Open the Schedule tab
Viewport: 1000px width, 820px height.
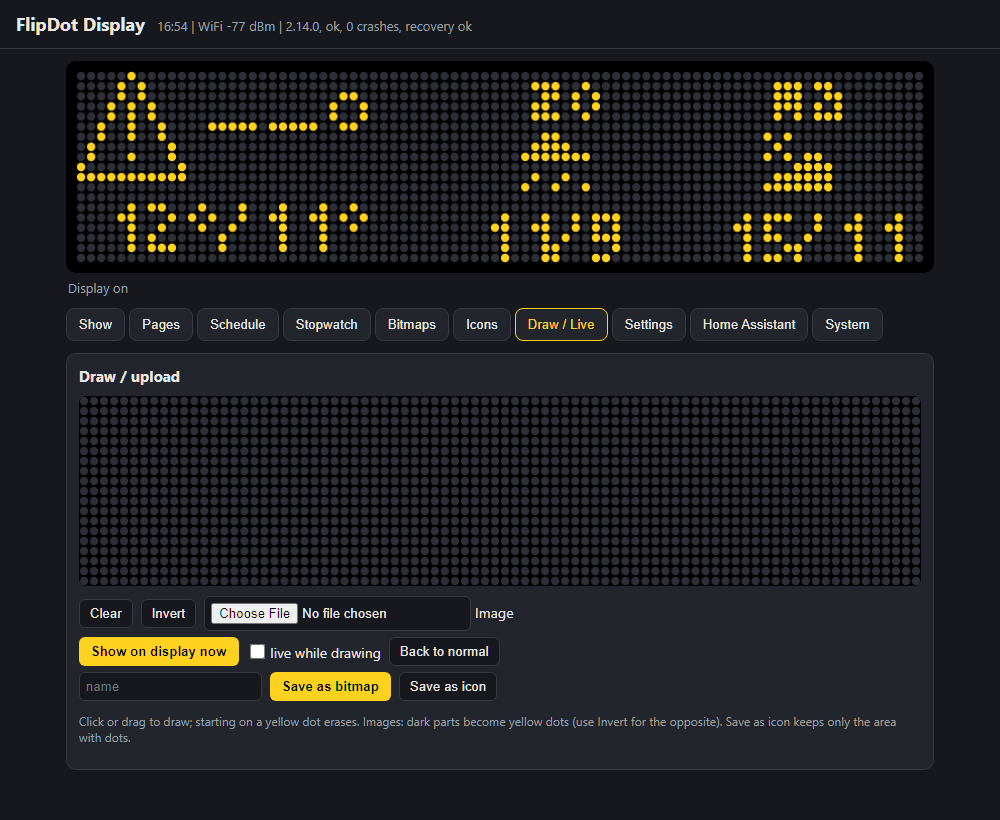tap(237, 325)
